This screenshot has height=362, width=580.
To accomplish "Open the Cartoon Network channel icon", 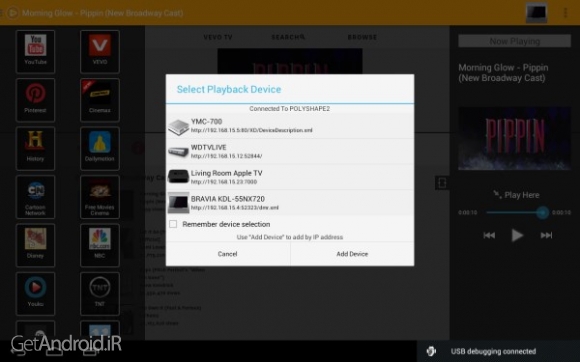I will click(36, 197).
